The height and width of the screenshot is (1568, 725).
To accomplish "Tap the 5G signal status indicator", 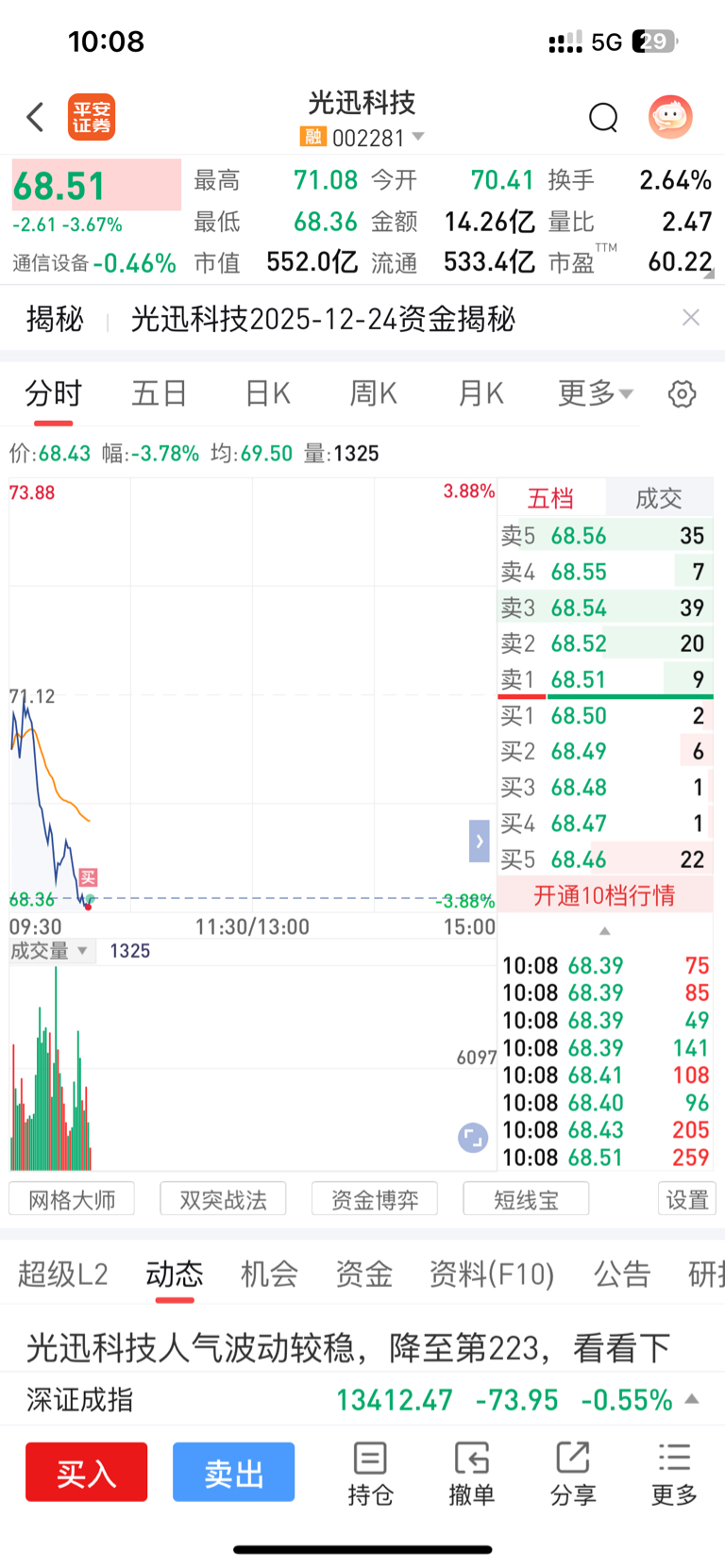I will [x=606, y=42].
